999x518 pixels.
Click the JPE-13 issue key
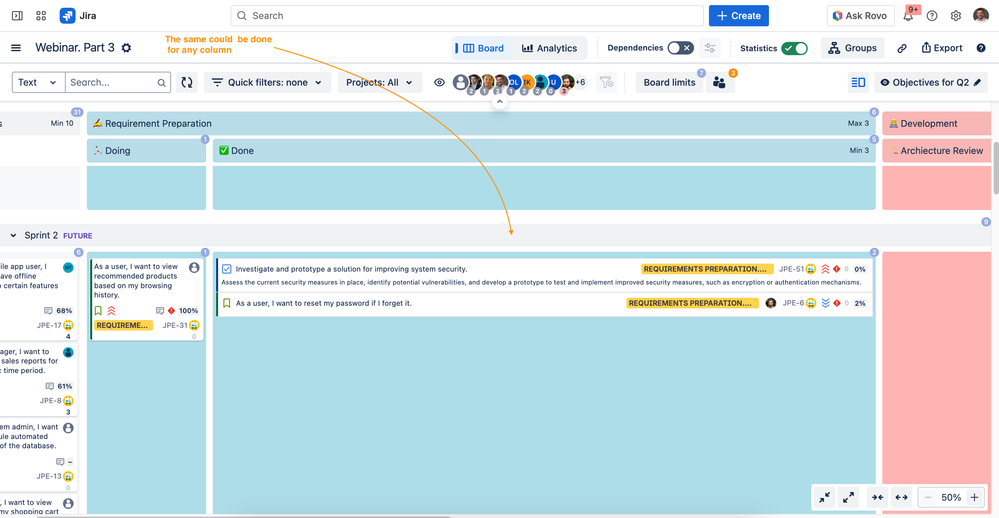pos(49,477)
